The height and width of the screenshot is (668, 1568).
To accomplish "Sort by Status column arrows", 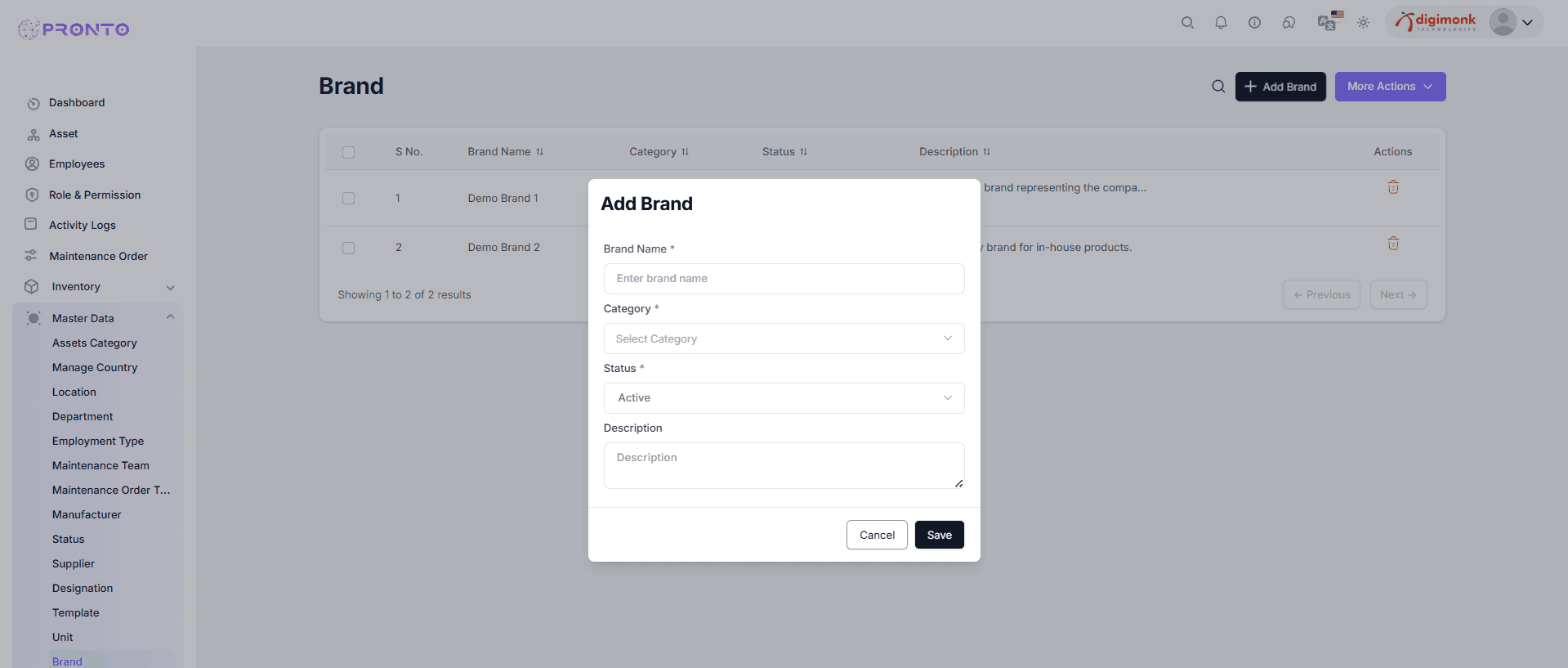I will [803, 152].
